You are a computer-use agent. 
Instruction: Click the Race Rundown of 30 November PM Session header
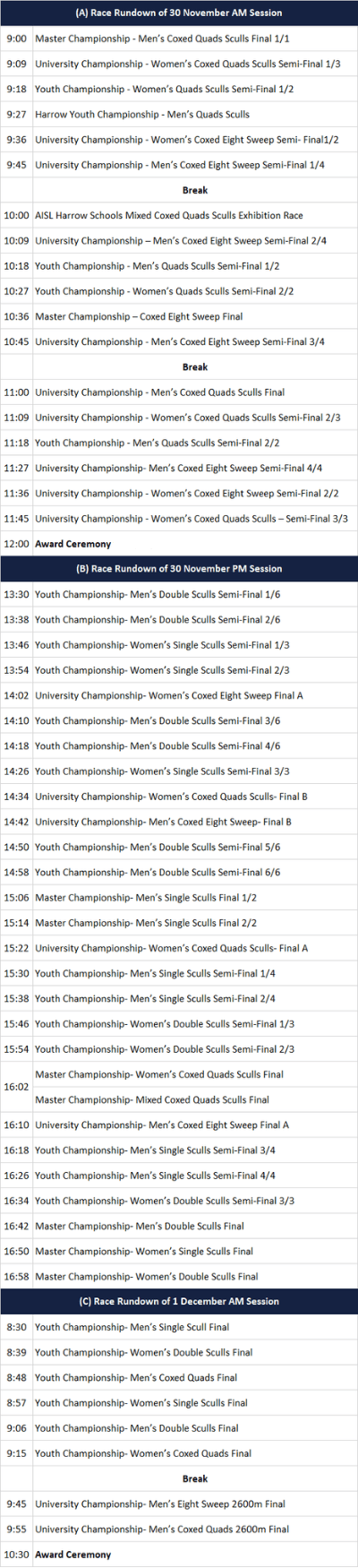179,569
